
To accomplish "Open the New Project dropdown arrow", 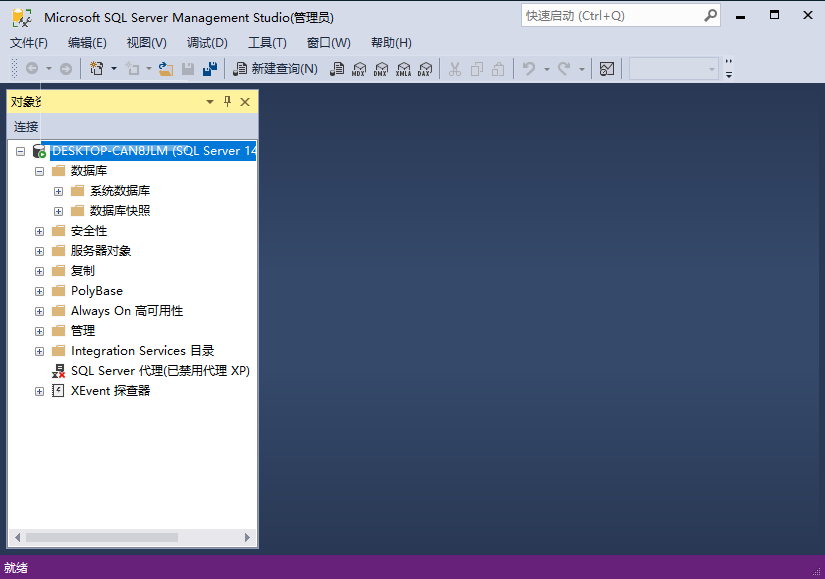I will tap(114, 68).
